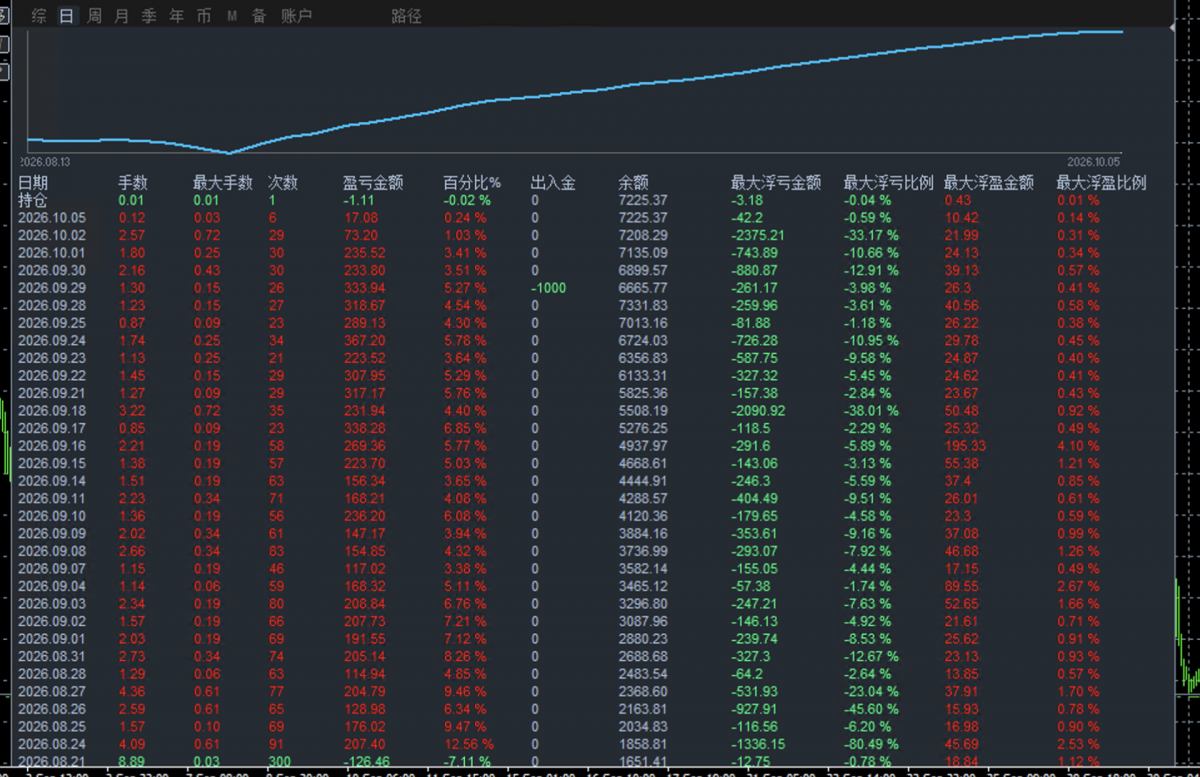The height and width of the screenshot is (777, 1200).
Task: Click the 出入金 column header
Action: click(x=553, y=183)
